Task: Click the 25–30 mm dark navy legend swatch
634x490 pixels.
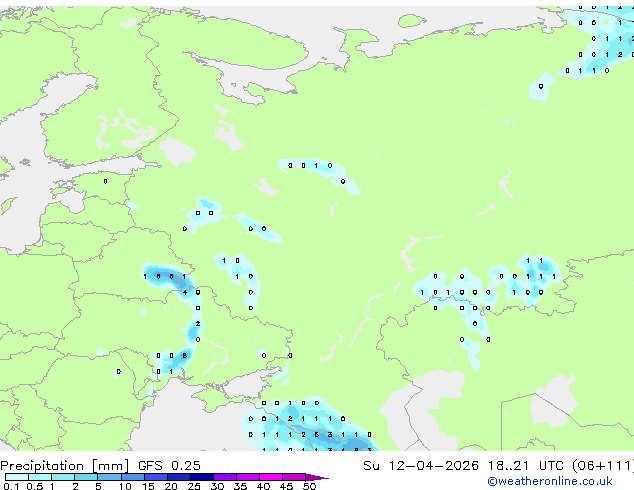Action: pyautogui.click(x=202, y=477)
